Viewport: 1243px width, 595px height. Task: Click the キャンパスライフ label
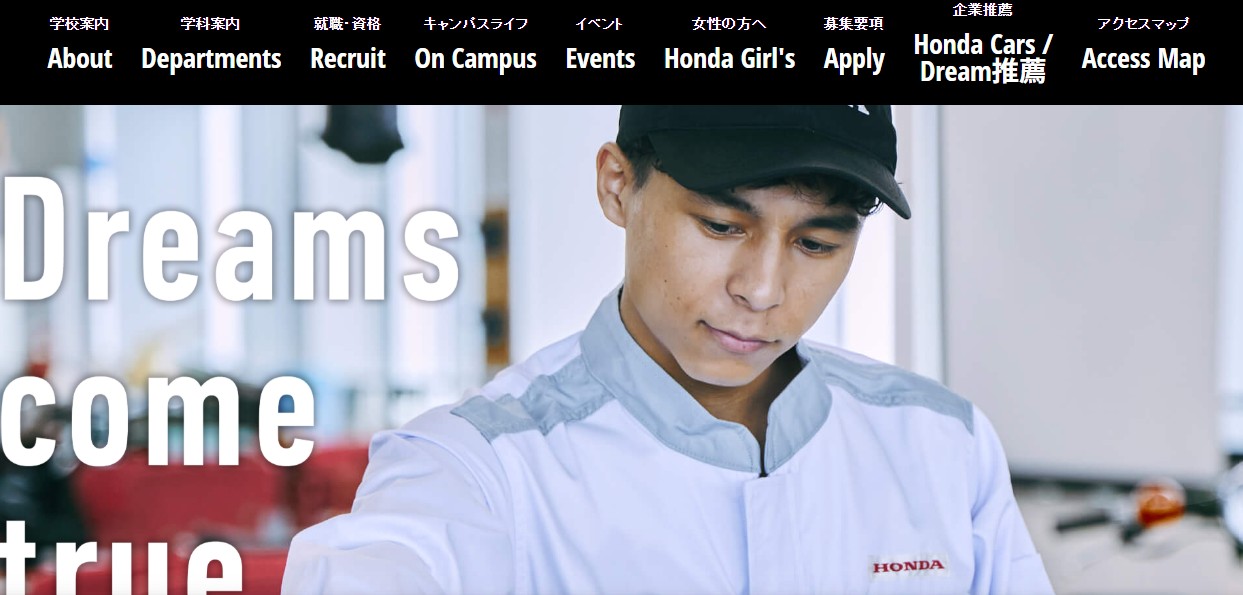click(475, 24)
